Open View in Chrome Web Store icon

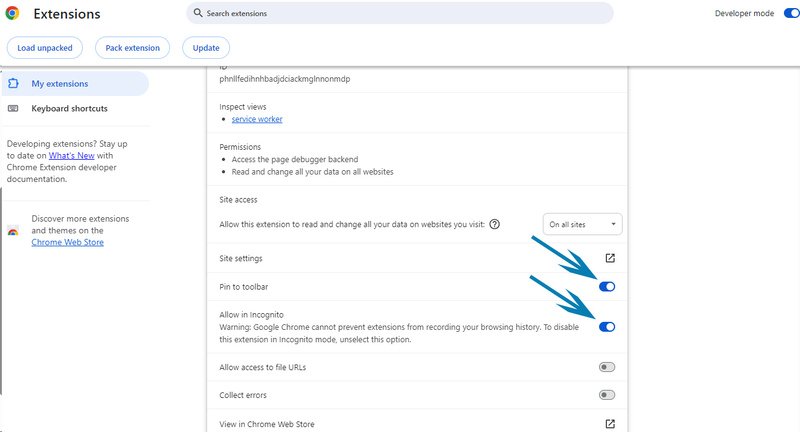pyautogui.click(x=610, y=424)
